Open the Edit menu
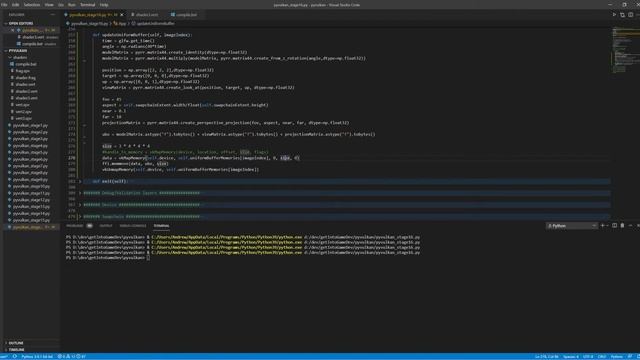This screenshot has height=360, width=640. pyautogui.click(x=16, y=5)
